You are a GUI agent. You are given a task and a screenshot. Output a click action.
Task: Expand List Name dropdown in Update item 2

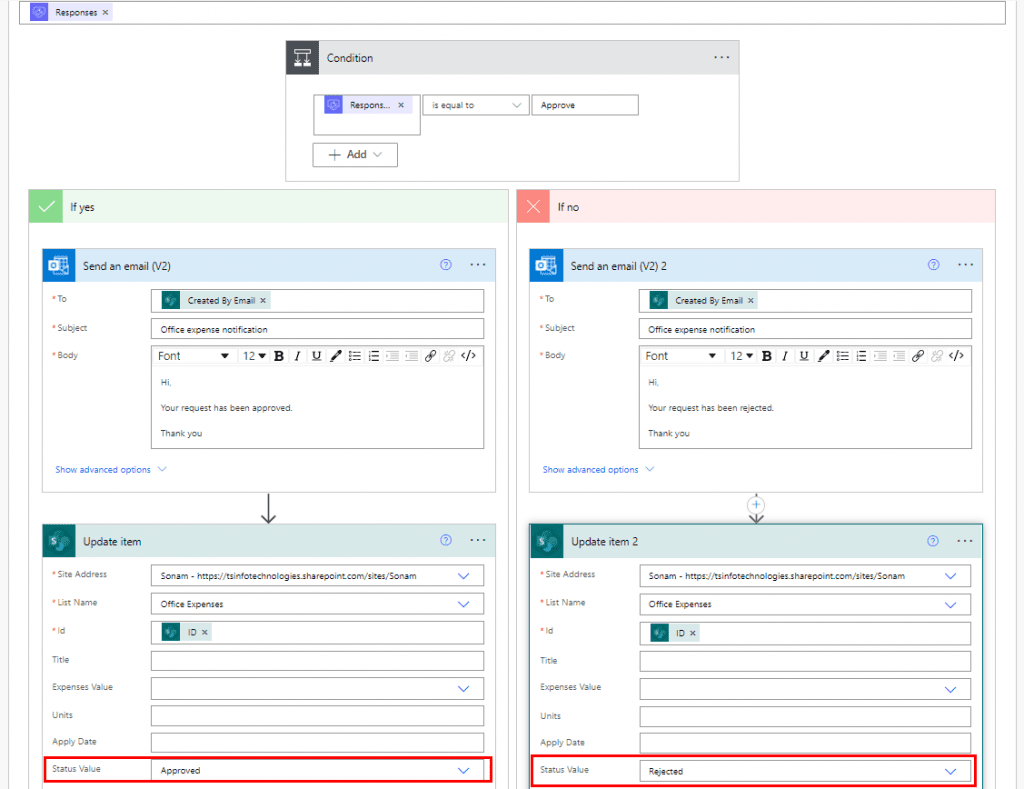pyautogui.click(x=951, y=605)
